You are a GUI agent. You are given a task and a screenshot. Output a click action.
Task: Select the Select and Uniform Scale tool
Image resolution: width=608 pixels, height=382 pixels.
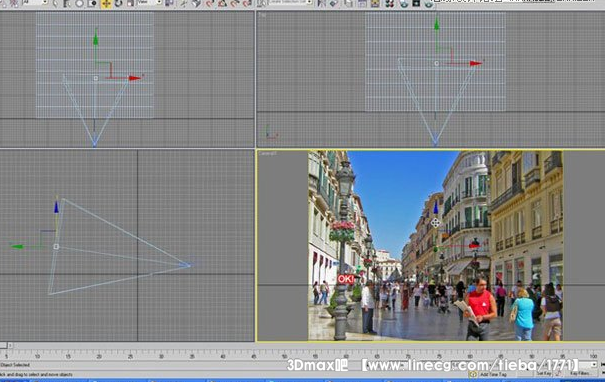(131, 4)
